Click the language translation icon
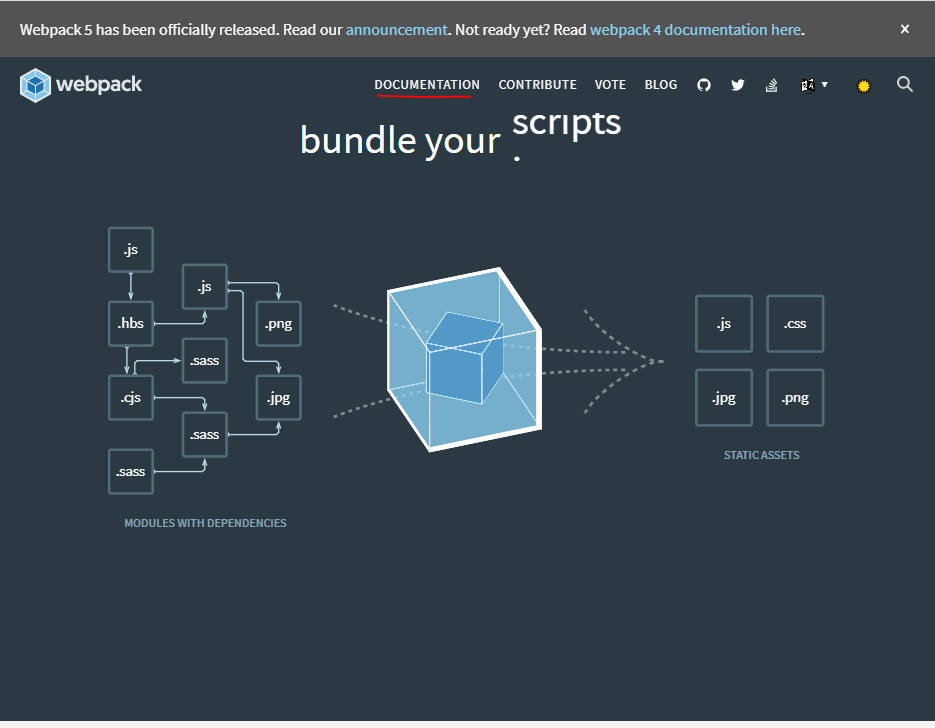Screen dimensions: 935x728 [807, 85]
